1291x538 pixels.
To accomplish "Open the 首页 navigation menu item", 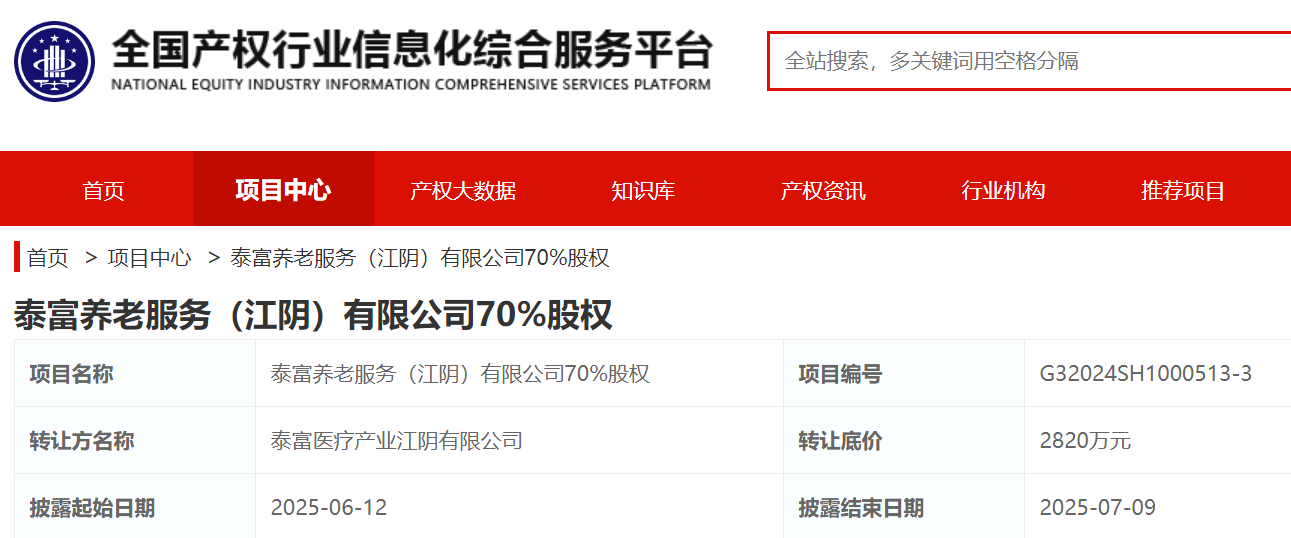I will [103, 190].
